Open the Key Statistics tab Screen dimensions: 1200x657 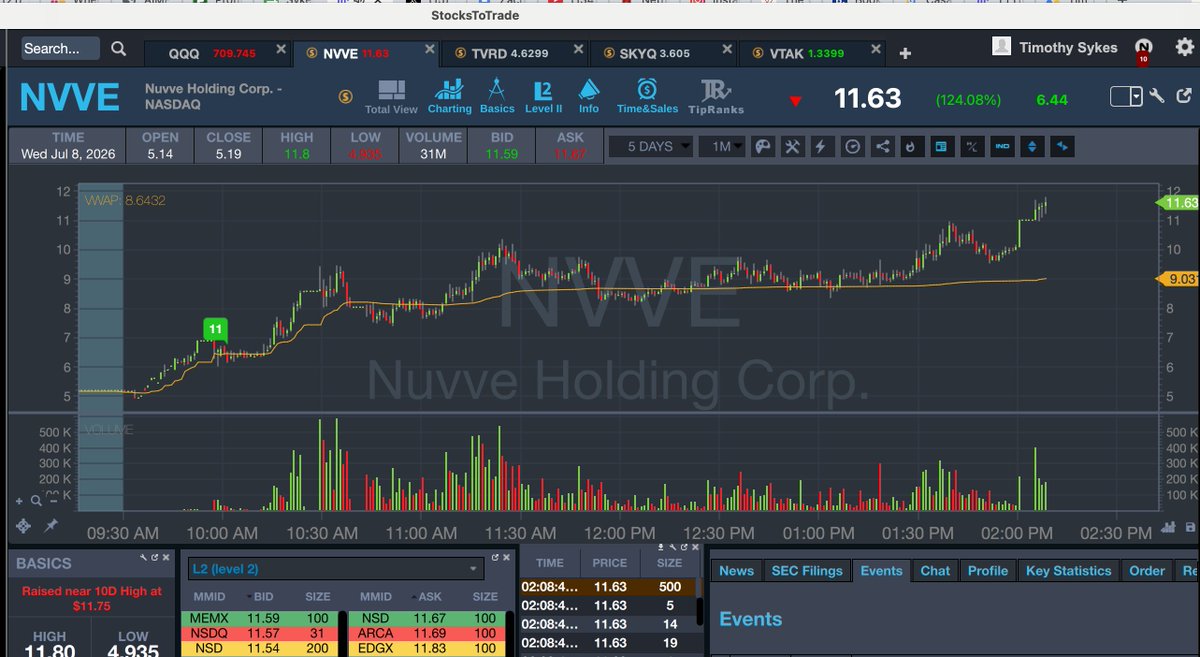[1068, 571]
